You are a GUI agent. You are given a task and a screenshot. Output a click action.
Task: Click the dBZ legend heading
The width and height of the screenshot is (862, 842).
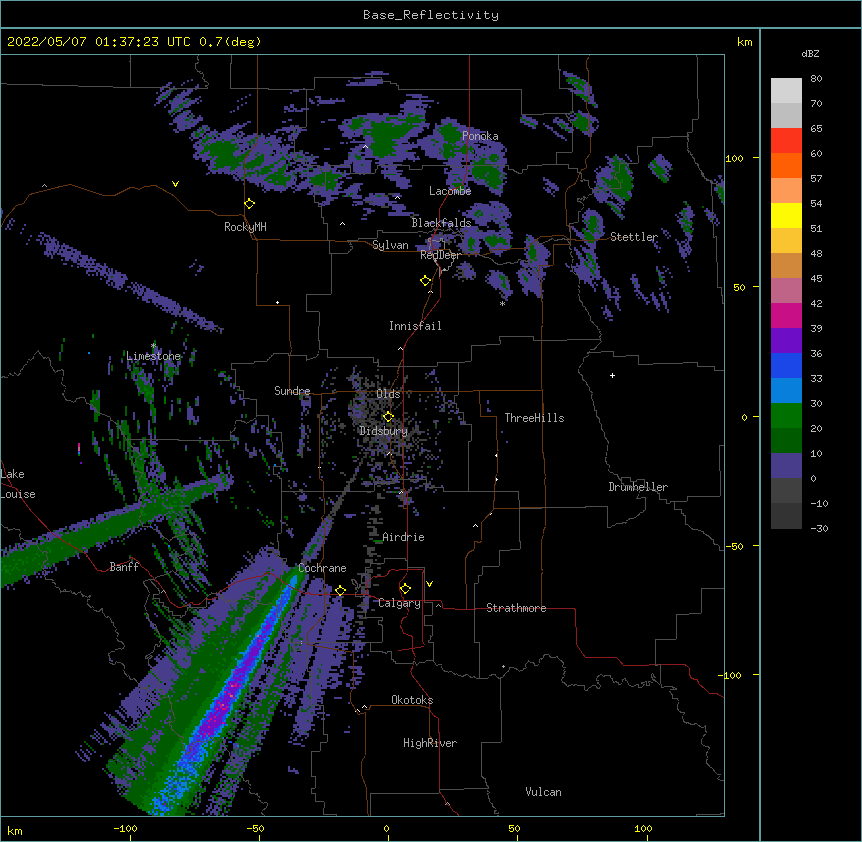click(x=810, y=54)
